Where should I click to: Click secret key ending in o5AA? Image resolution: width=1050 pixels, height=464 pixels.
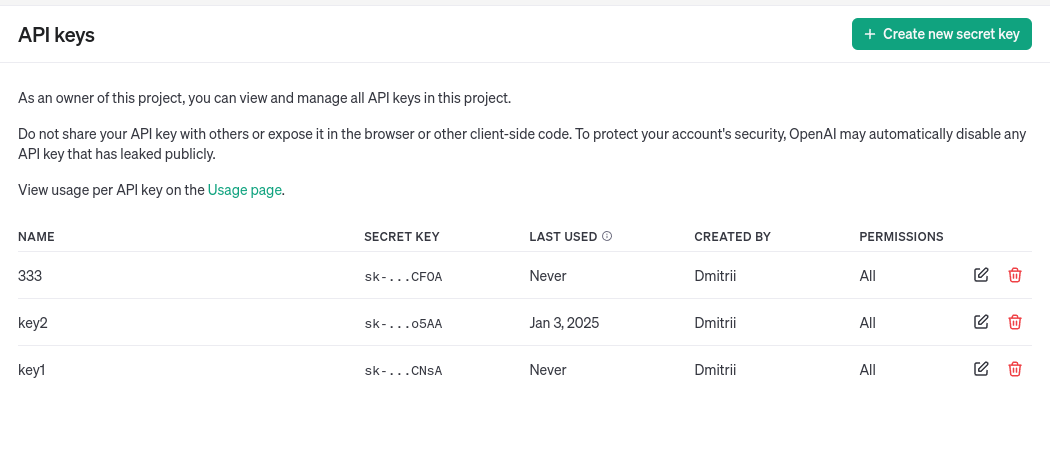[403, 324]
